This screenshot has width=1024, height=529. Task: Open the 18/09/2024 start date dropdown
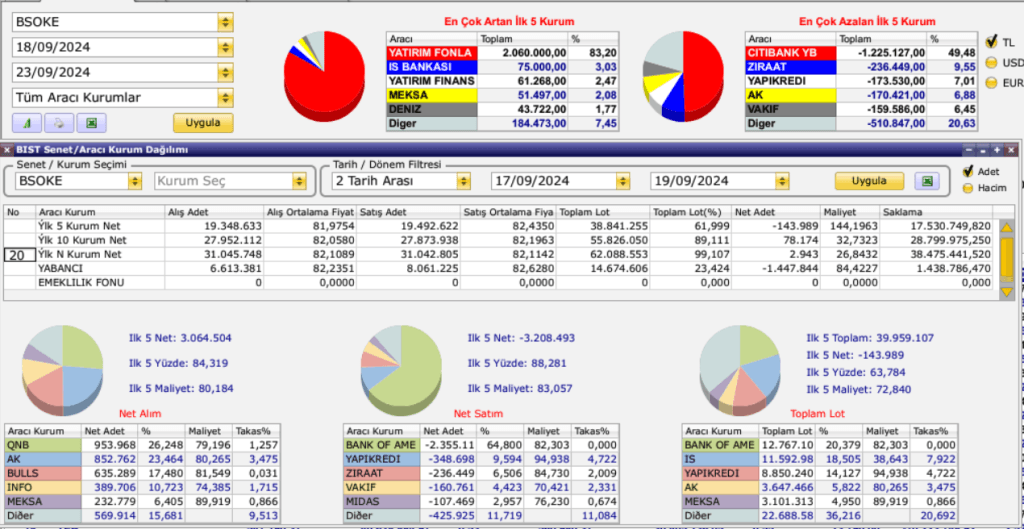point(225,48)
